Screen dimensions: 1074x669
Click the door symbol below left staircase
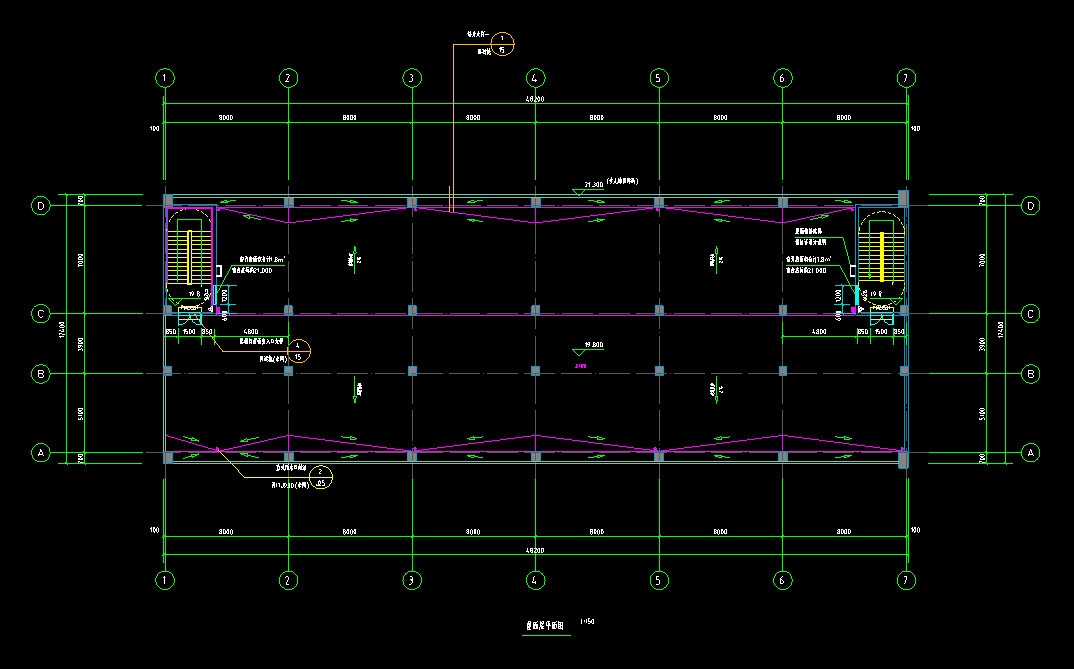tap(189, 318)
